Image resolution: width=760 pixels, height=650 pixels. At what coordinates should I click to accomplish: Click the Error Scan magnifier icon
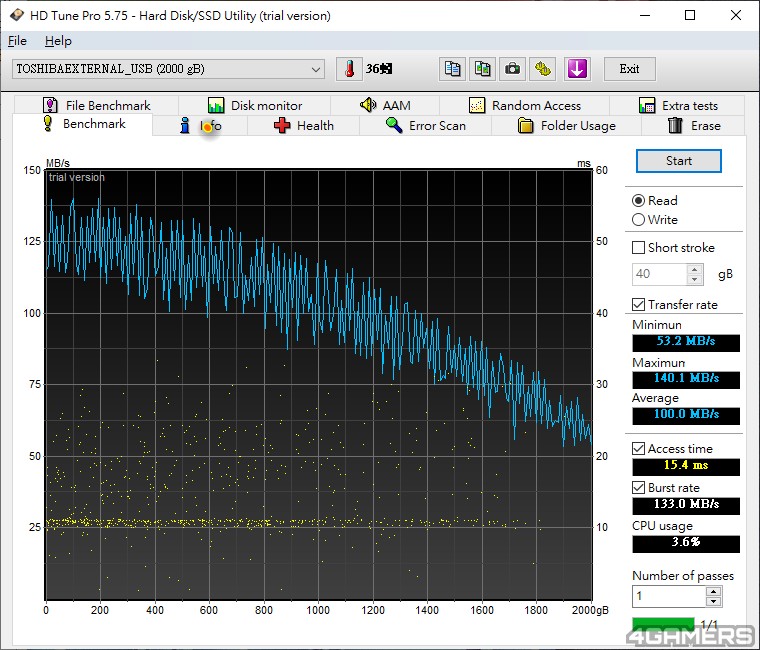click(x=394, y=125)
